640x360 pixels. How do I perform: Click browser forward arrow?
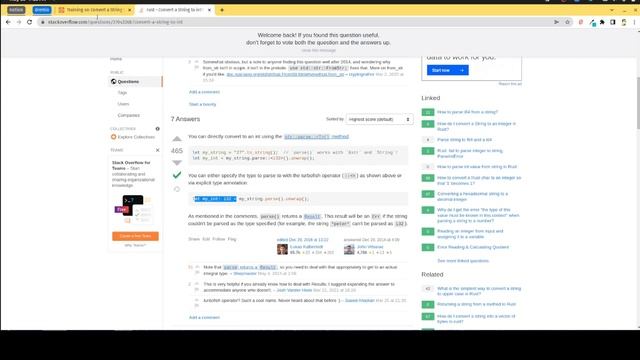tap(19, 22)
